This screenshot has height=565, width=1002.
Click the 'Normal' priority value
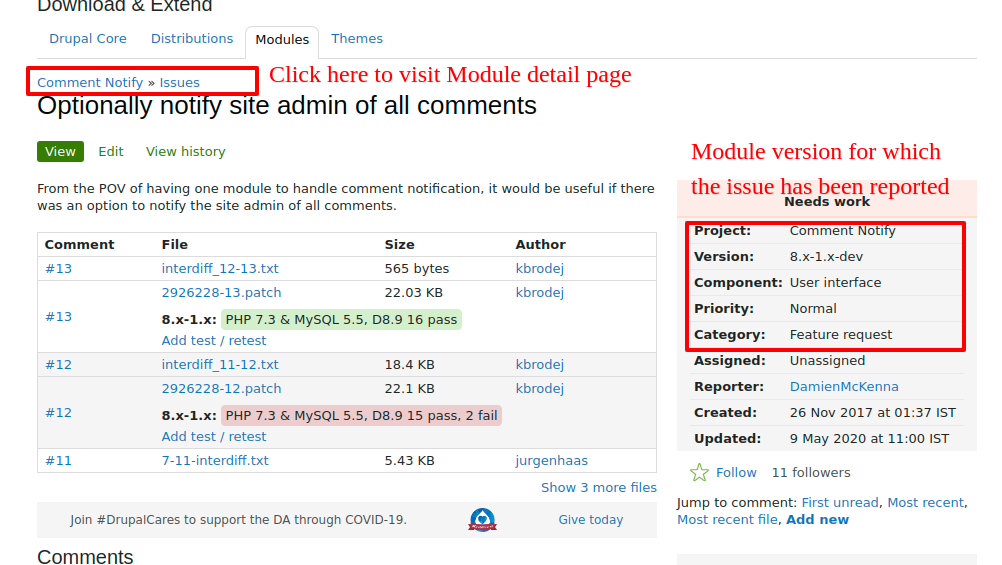click(x=813, y=309)
